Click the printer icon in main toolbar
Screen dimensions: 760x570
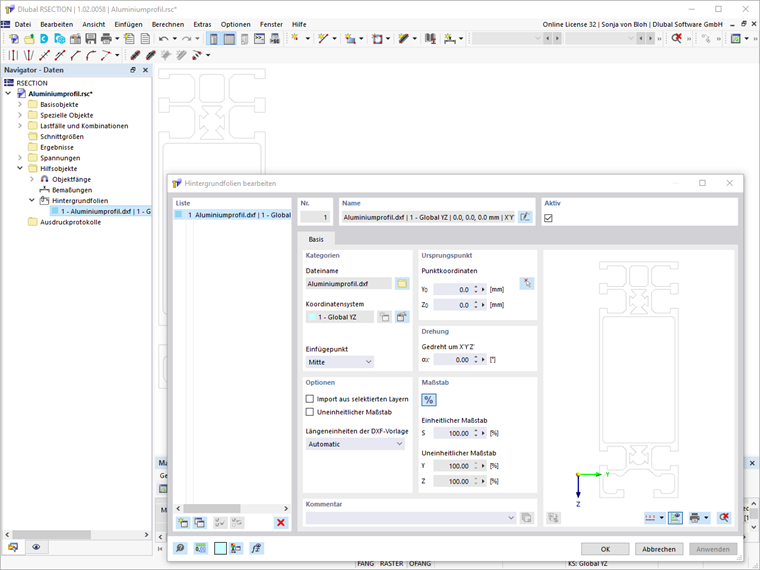[106, 39]
